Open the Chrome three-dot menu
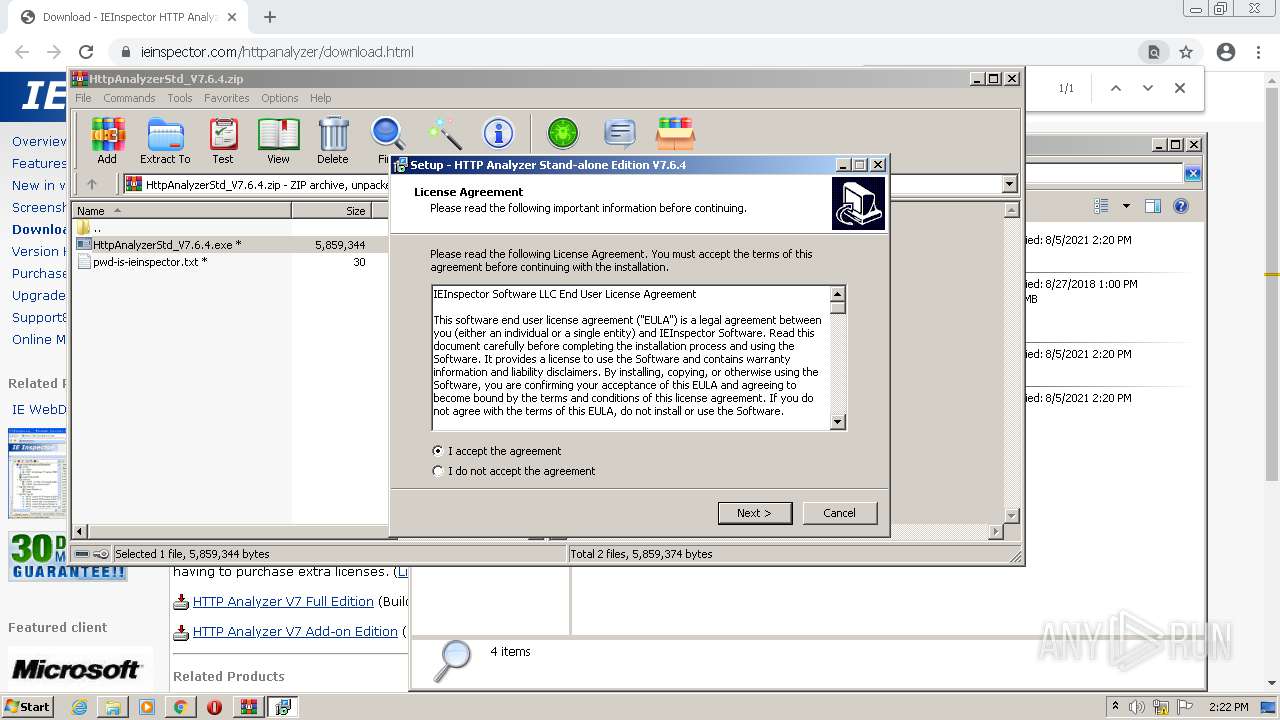Image resolution: width=1280 pixels, height=720 pixels. coord(1258,52)
